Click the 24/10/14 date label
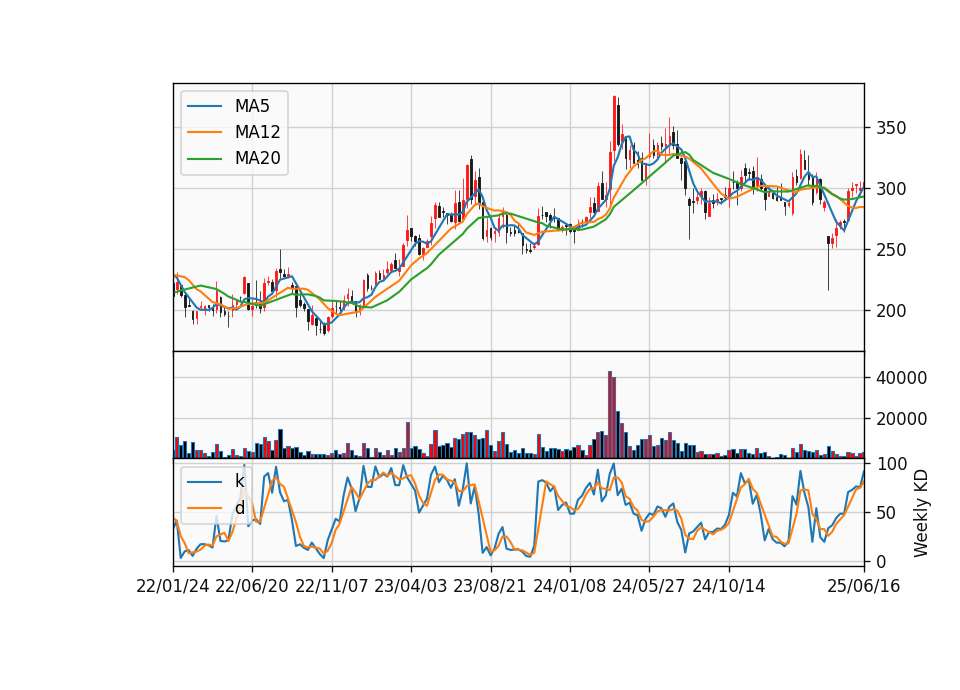960x690 pixels. [x=729, y=586]
